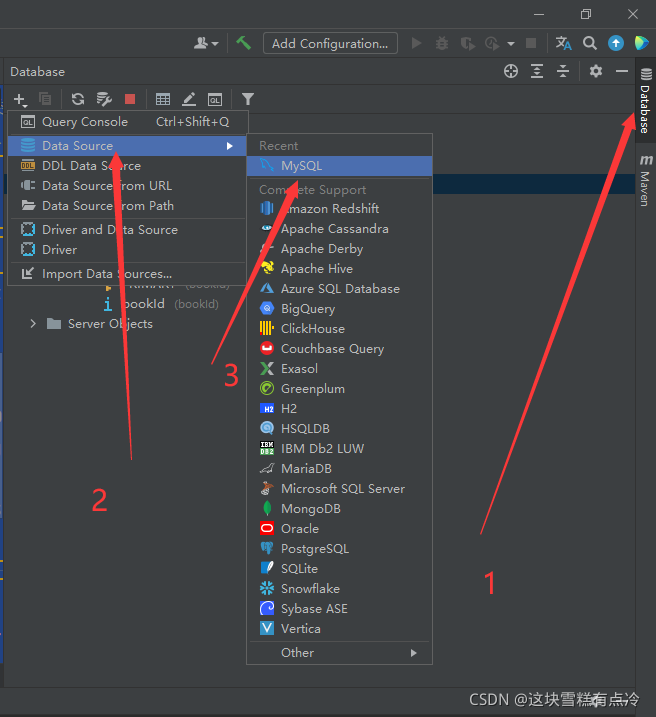The width and height of the screenshot is (656, 717).
Task: Open the query console icon in toolbar
Action: coord(215,99)
